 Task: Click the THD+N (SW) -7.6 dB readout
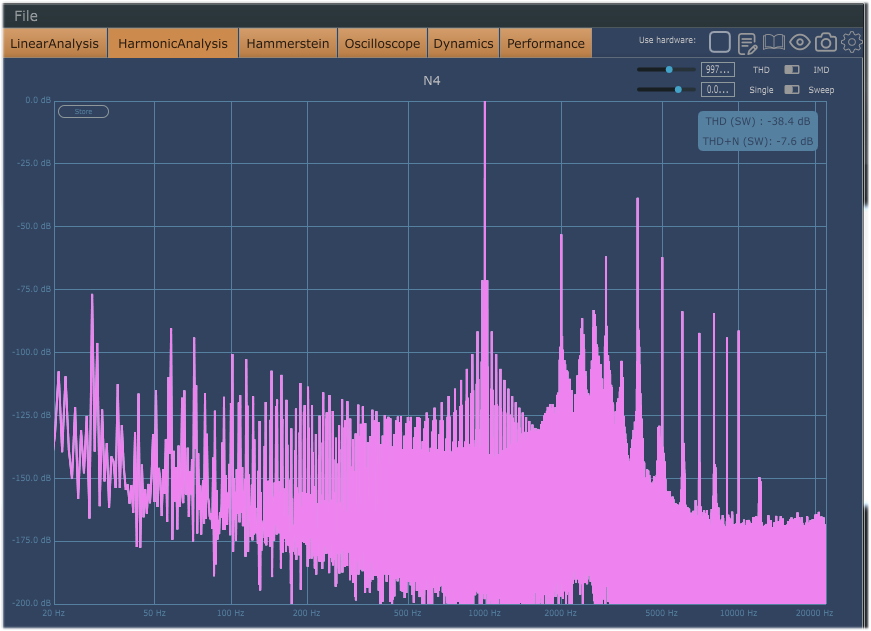758,141
